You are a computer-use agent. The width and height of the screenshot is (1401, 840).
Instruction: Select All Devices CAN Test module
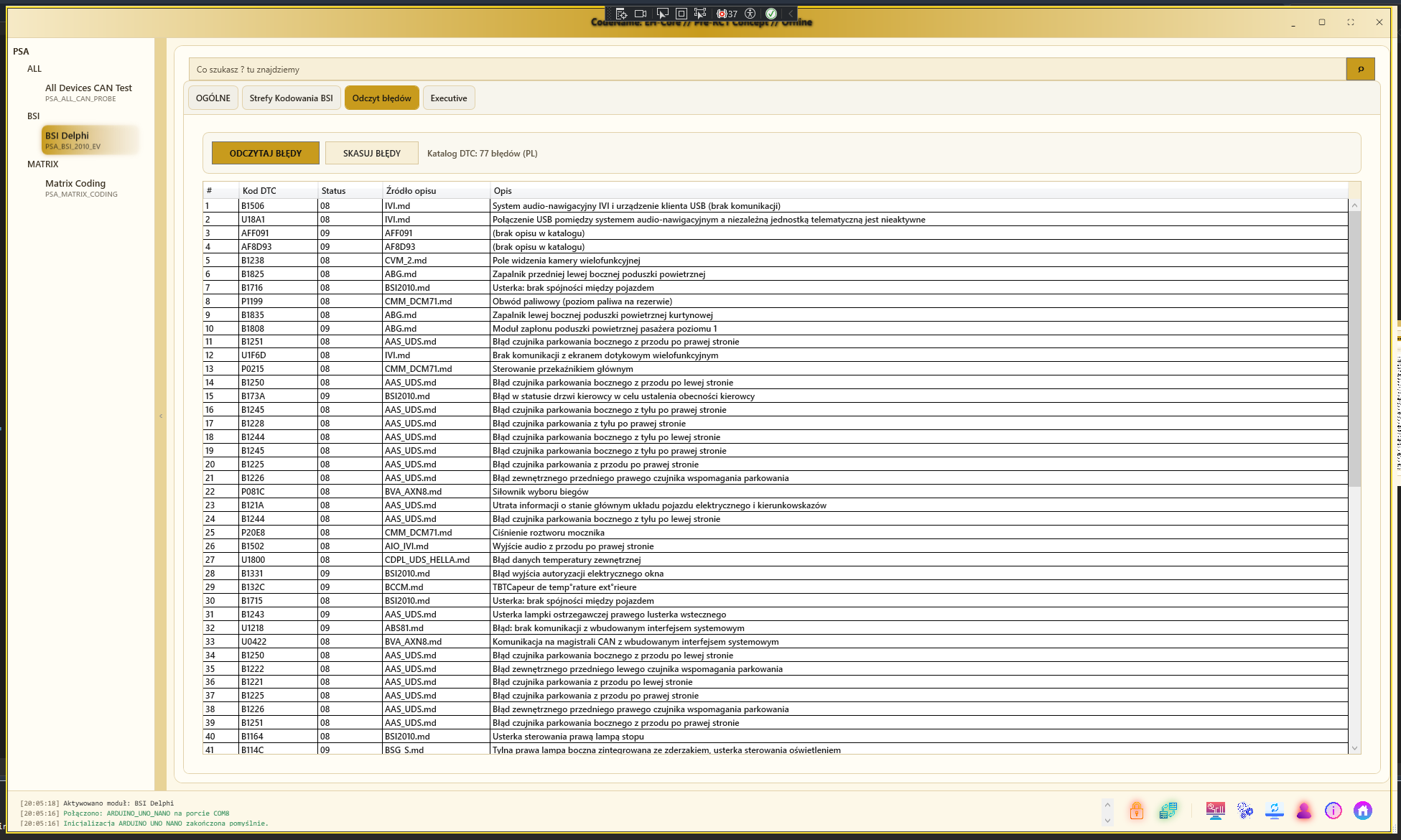(x=88, y=92)
